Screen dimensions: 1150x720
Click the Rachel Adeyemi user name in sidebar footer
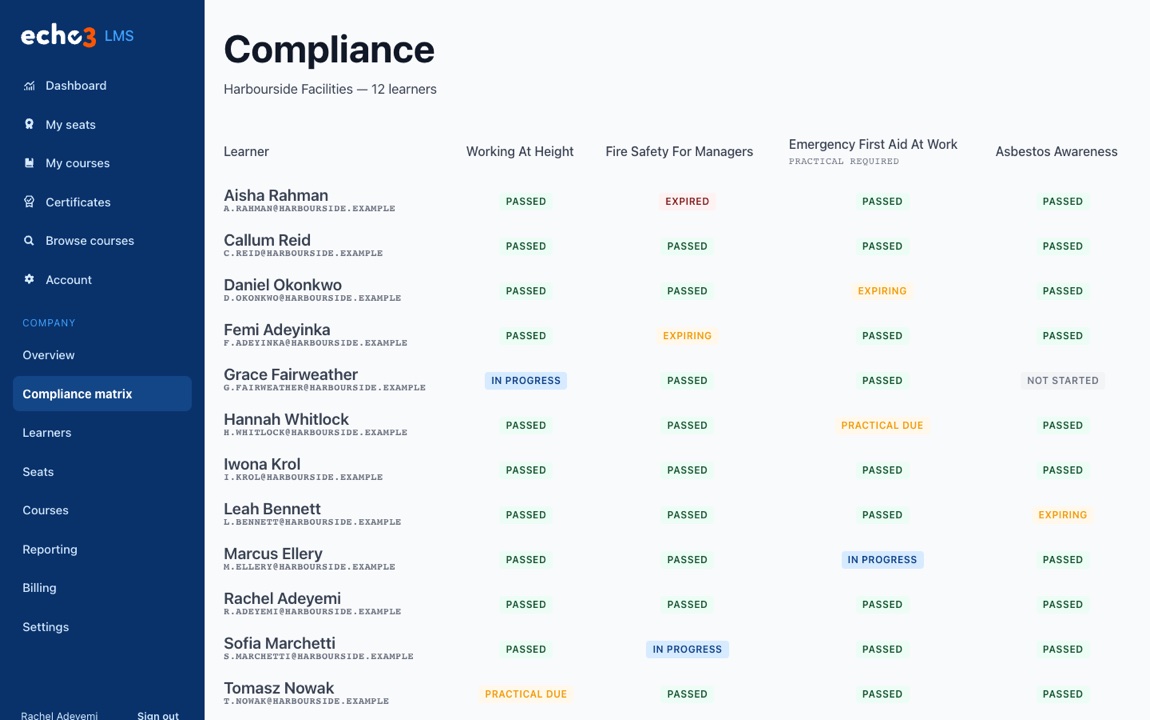pyautogui.click(x=59, y=715)
